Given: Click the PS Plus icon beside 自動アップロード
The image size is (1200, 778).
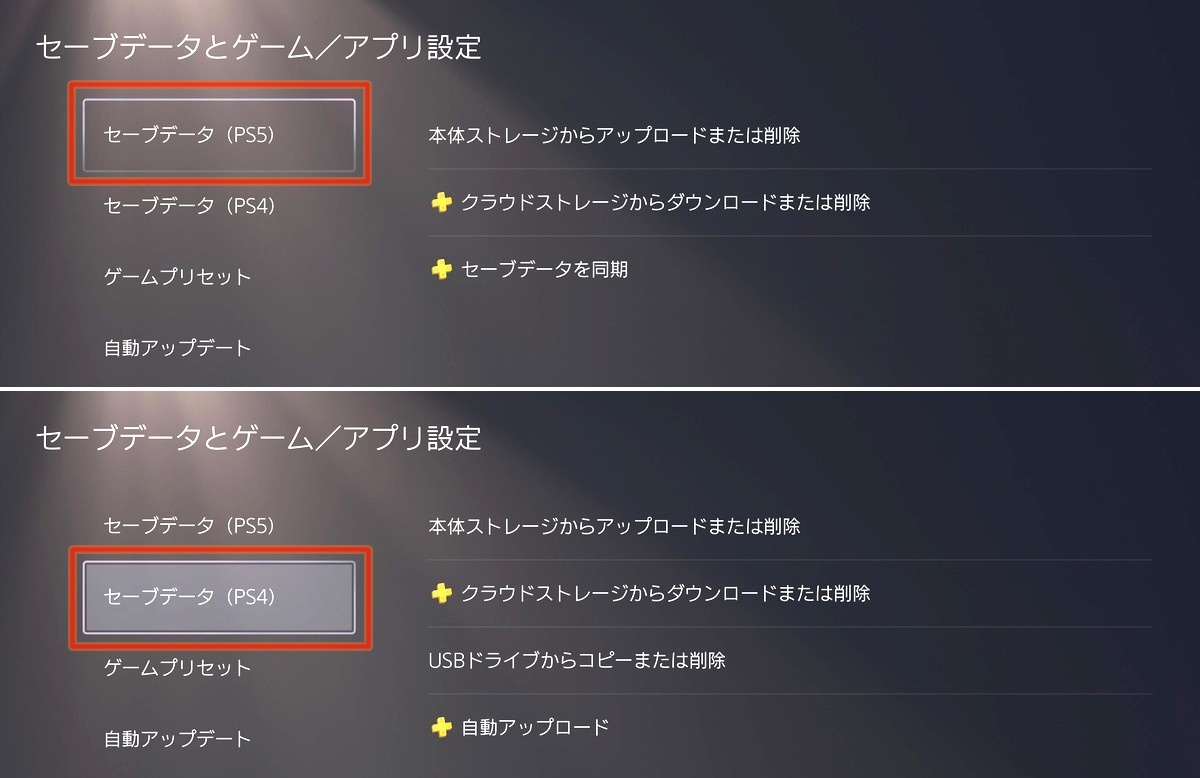Looking at the screenshot, I should pyautogui.click(x=441, y=728).
